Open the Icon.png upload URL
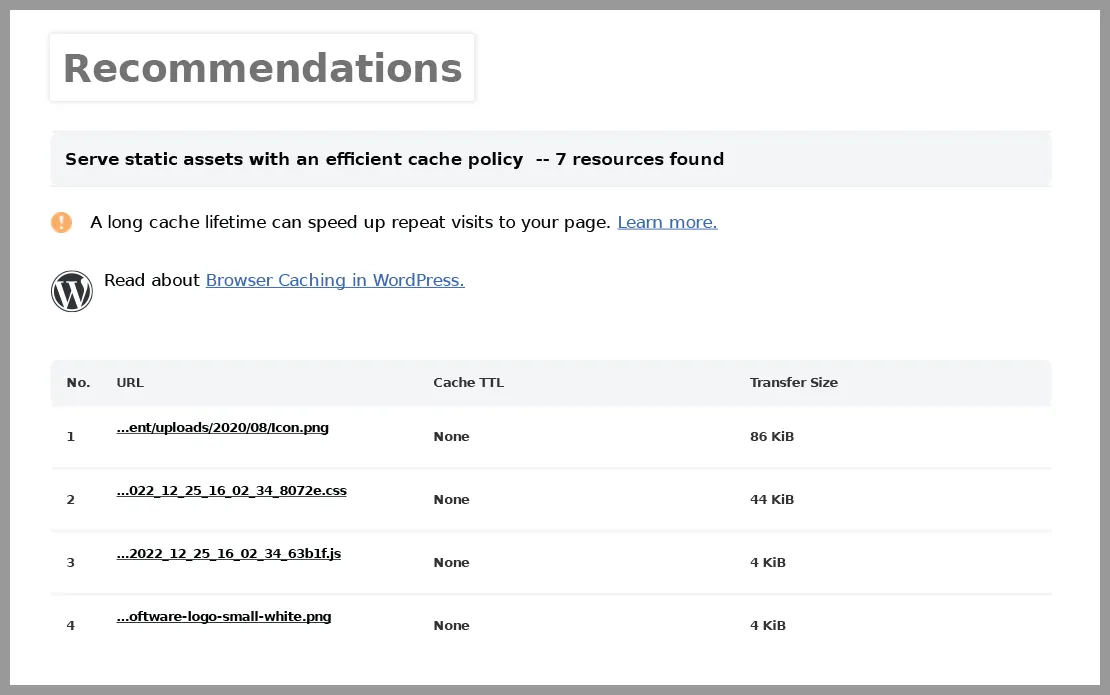 222,427
